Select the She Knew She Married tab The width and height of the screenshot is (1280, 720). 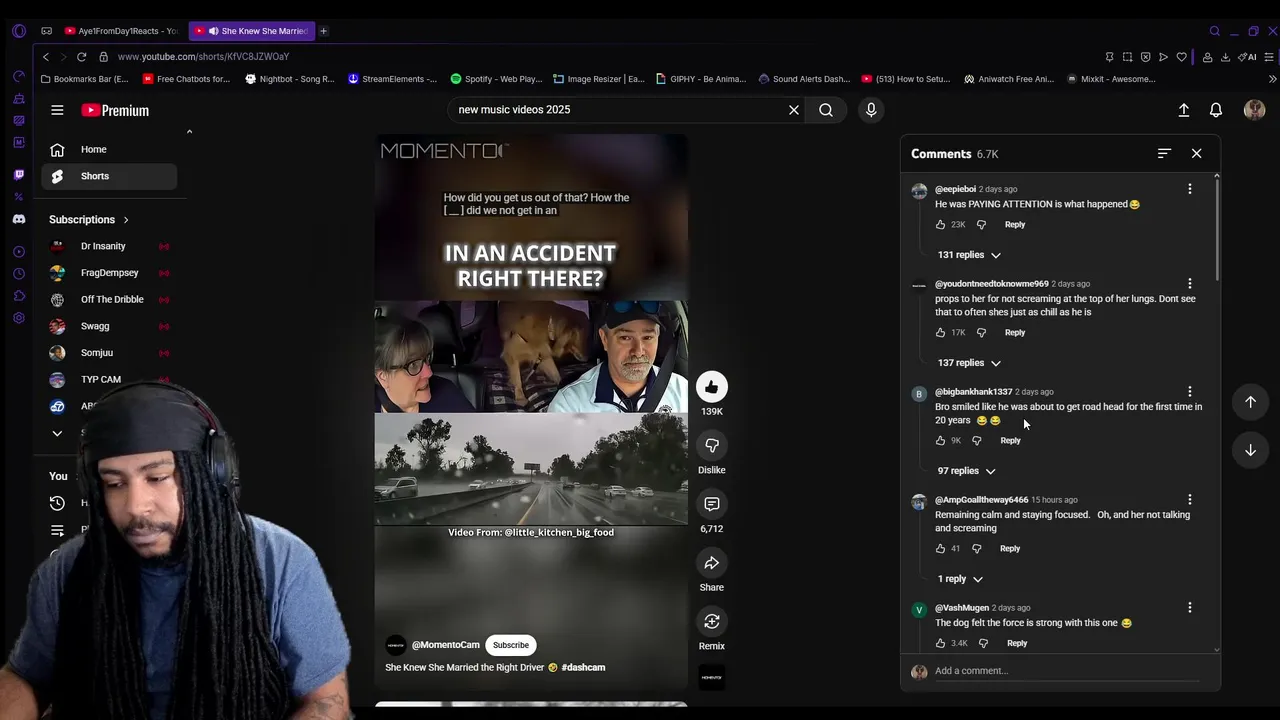point(253,31)
